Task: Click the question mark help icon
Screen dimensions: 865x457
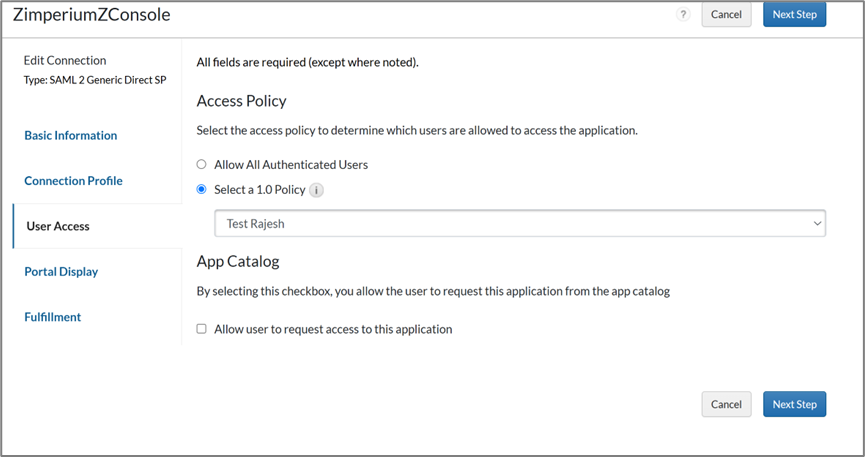Action: pos(684,15)
